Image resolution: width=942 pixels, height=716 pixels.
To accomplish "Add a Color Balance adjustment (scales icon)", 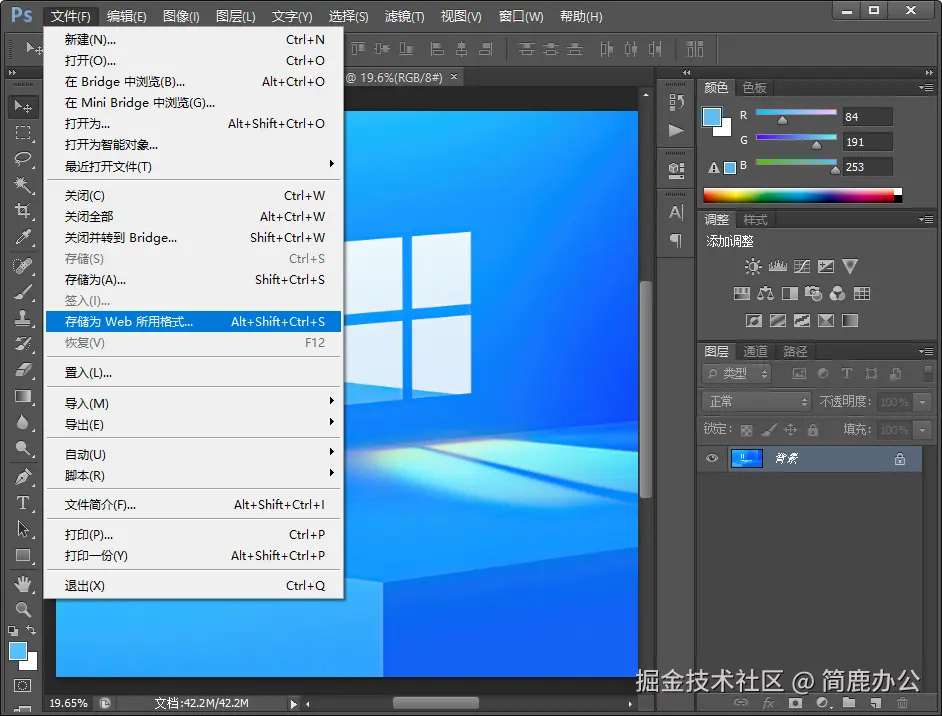I will click(x=765, y=294).
